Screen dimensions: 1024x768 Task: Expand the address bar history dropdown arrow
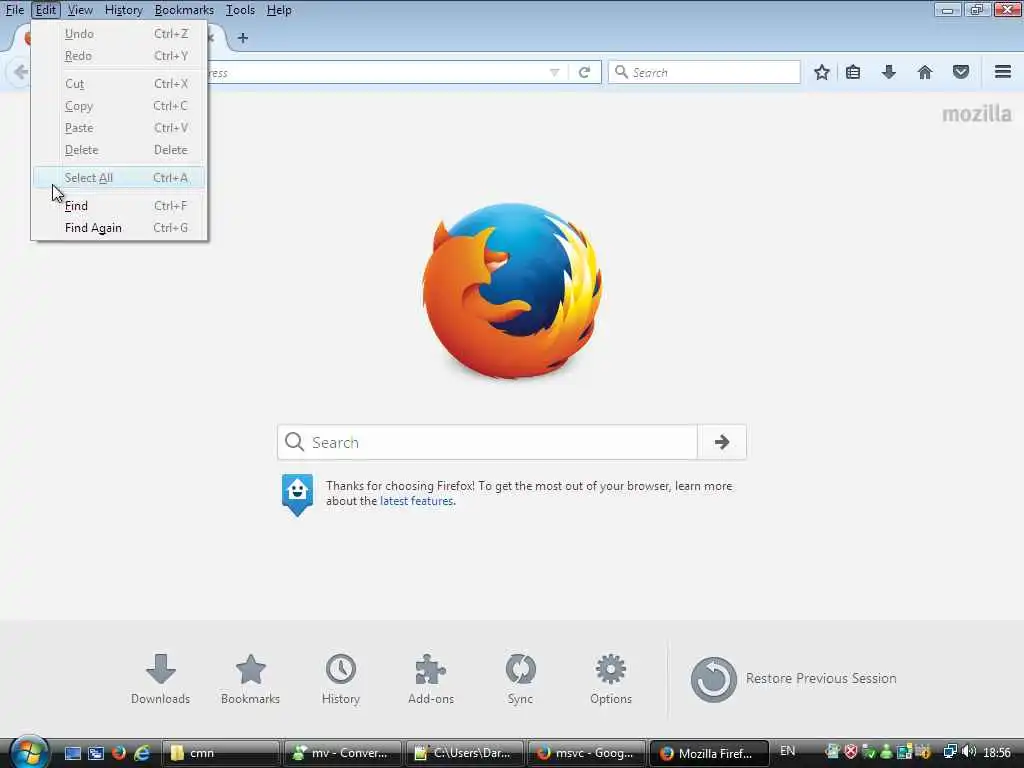554,72
